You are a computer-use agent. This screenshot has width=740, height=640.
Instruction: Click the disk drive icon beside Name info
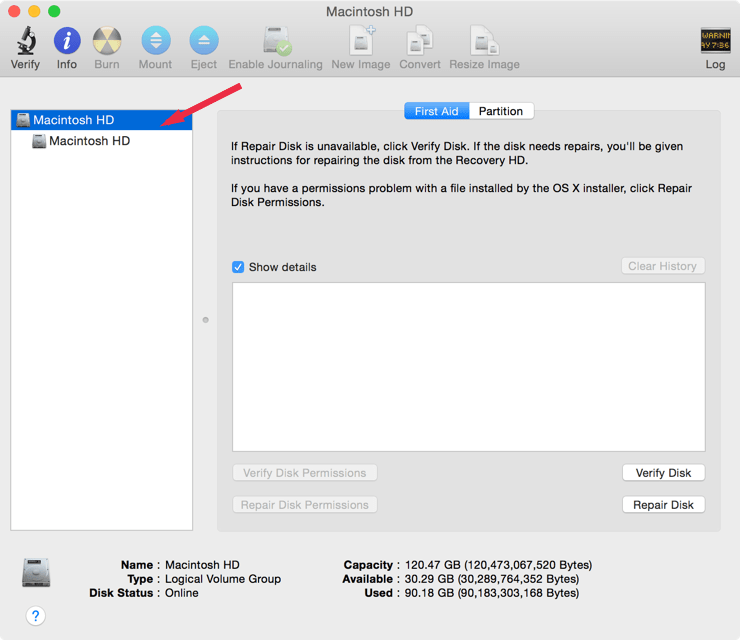click(x=36, y=573)
